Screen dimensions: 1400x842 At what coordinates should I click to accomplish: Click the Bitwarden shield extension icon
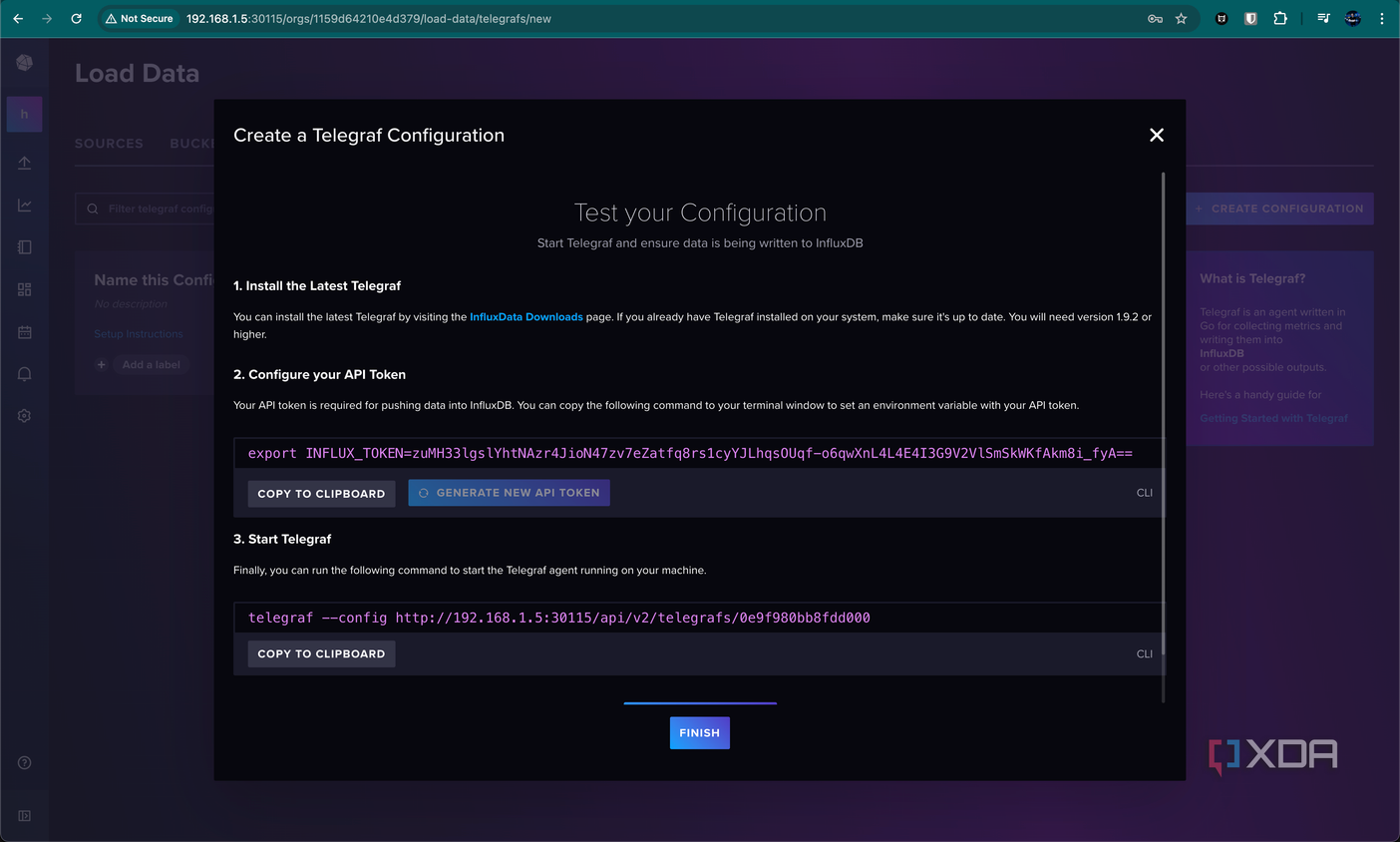click(x=1250, y=18)
